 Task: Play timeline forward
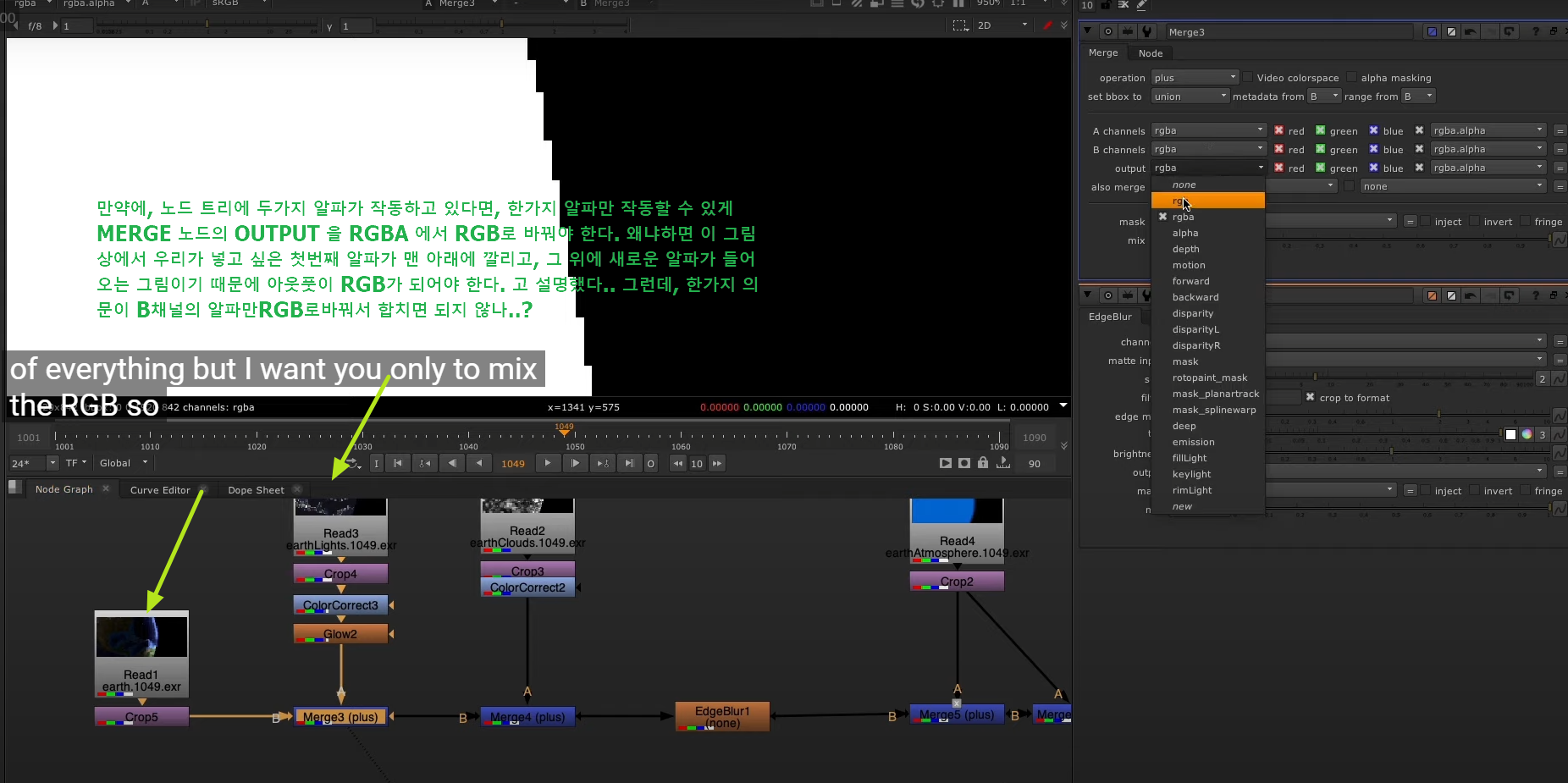[548, 463]
